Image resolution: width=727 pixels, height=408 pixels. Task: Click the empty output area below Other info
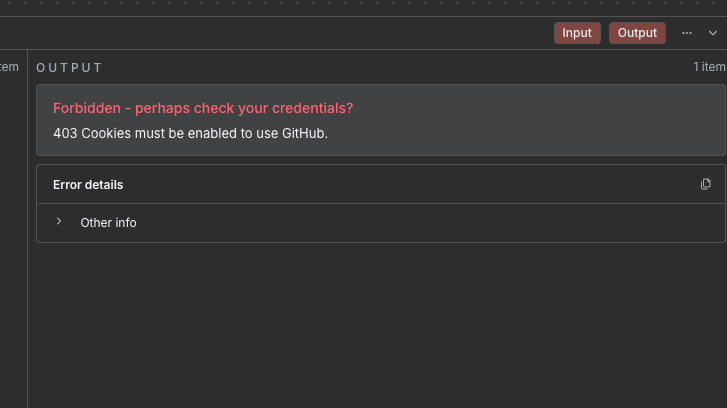point(380,320)
